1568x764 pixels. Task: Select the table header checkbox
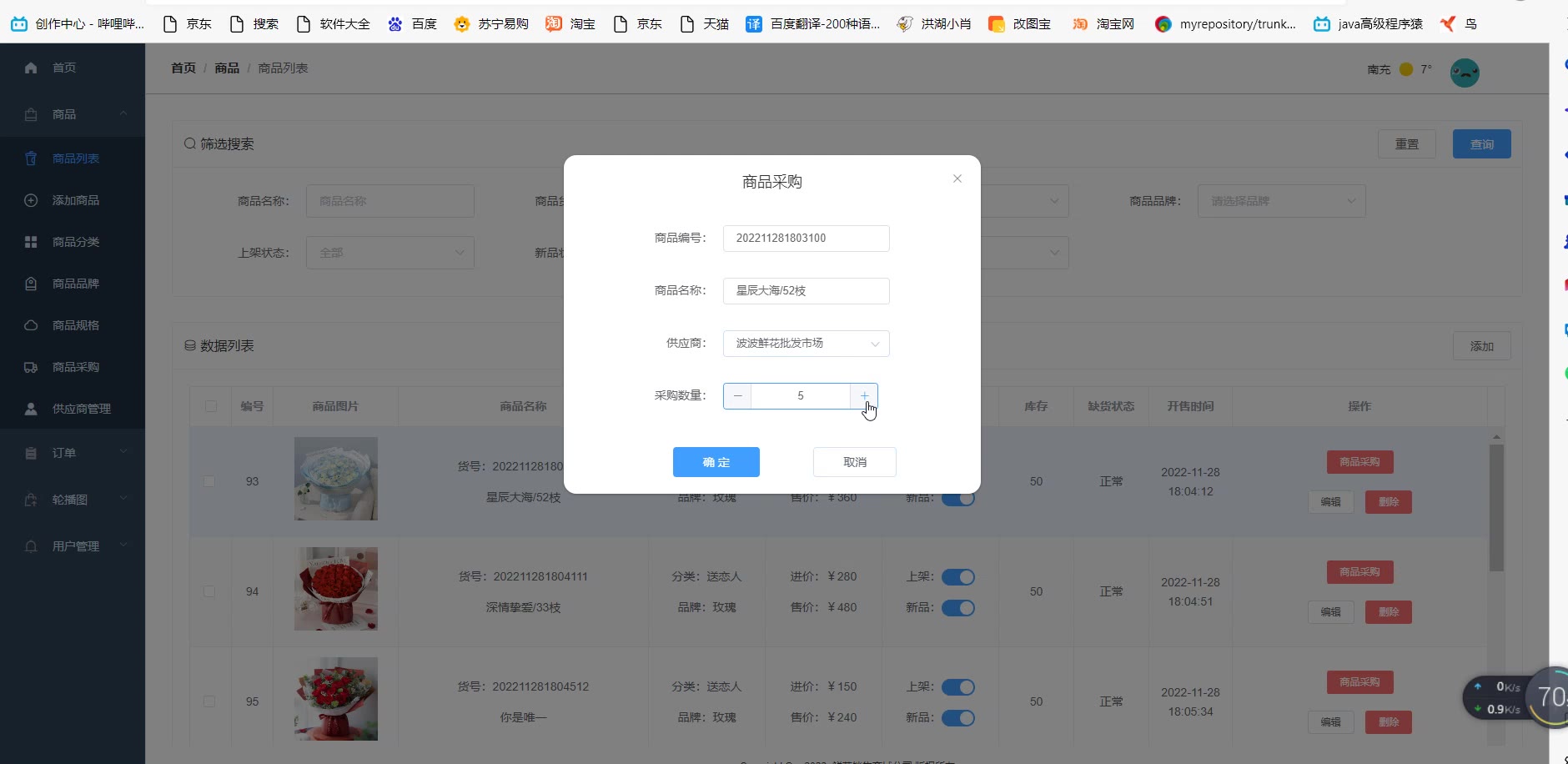tap(210, 406)
